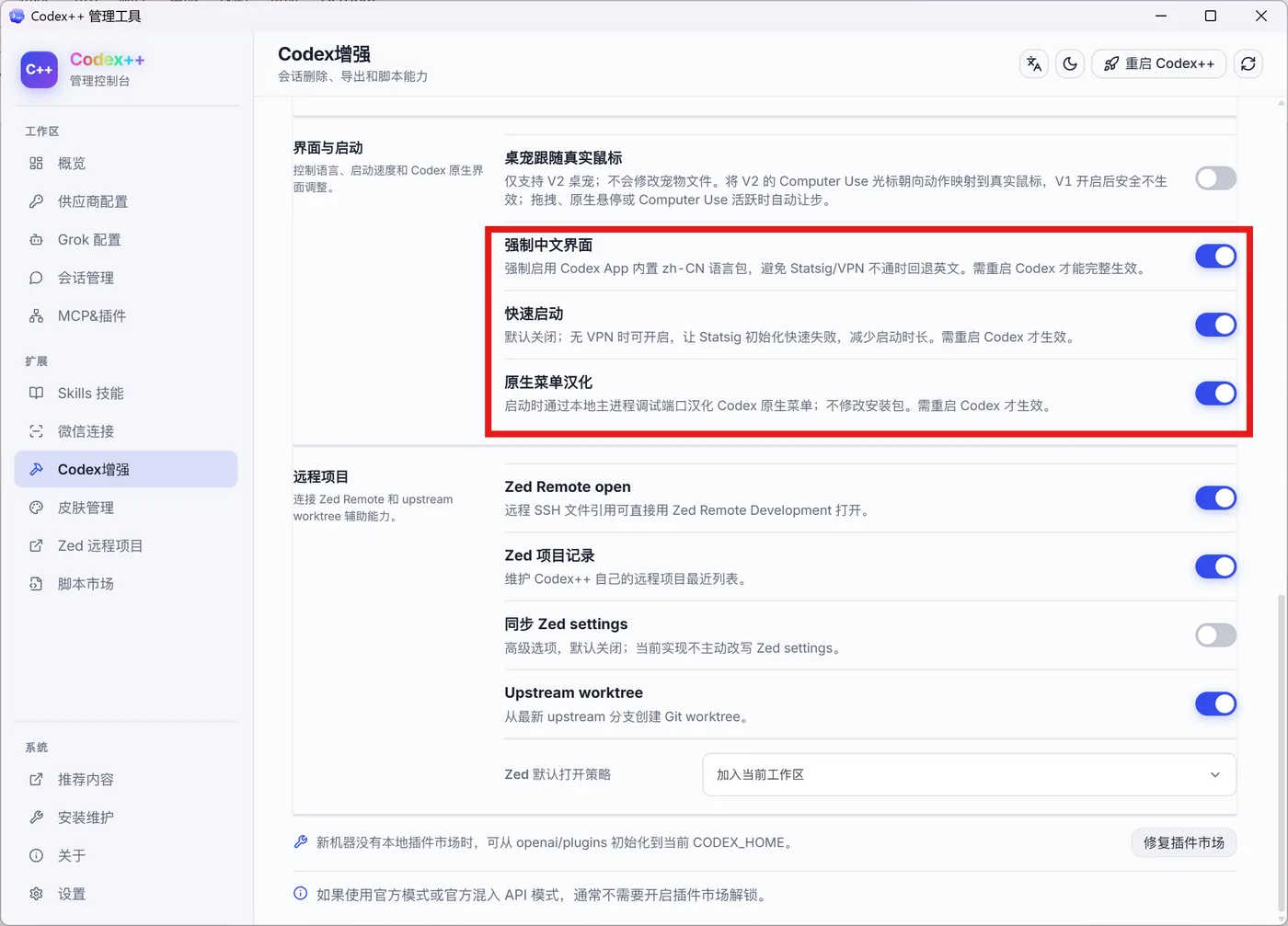This screenshot has height=926, width=1288.
Task: Click the robot icon beside Grok 配置
Action: click(36, 239)
